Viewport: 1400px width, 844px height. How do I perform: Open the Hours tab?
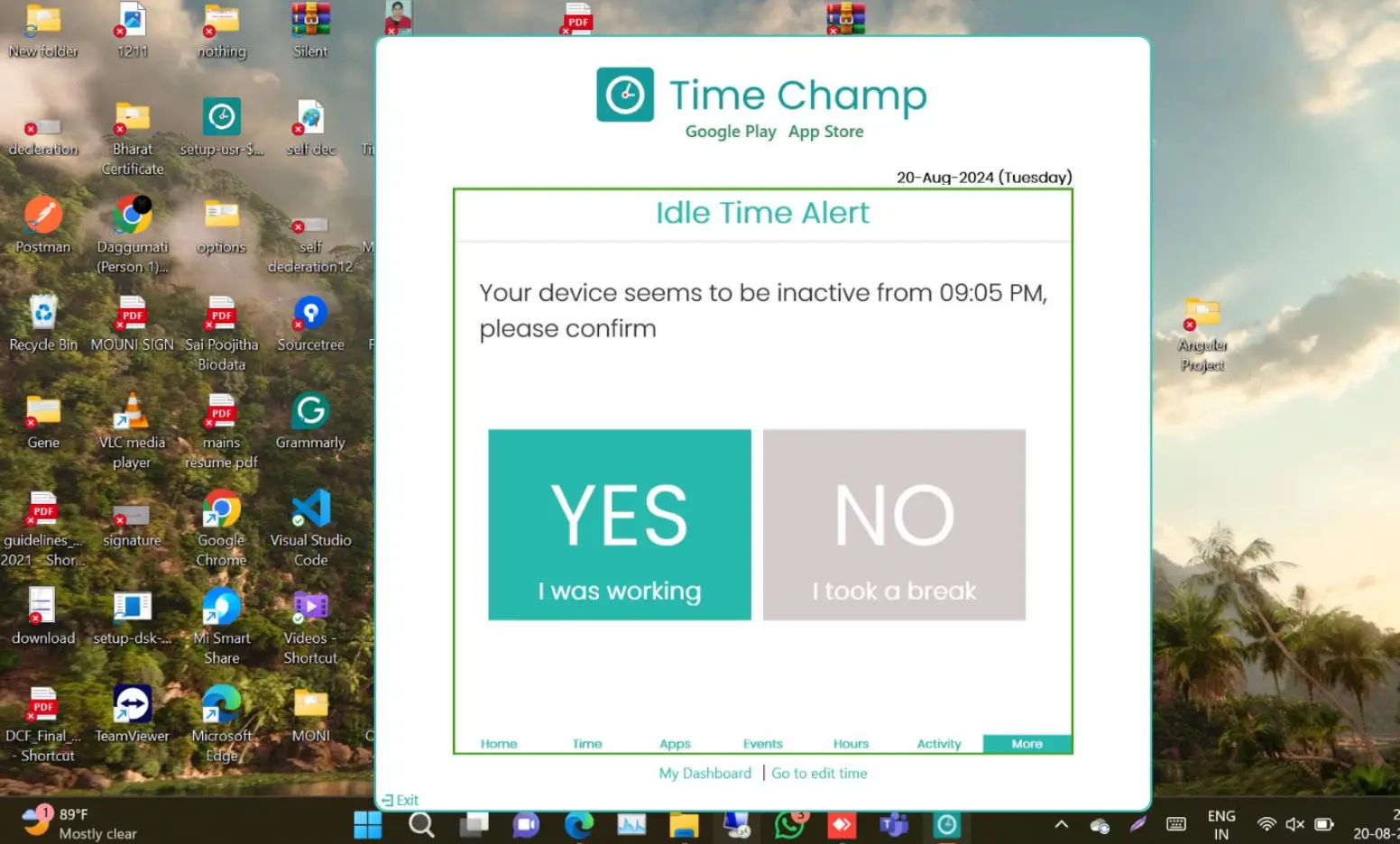tap(850, 743)
